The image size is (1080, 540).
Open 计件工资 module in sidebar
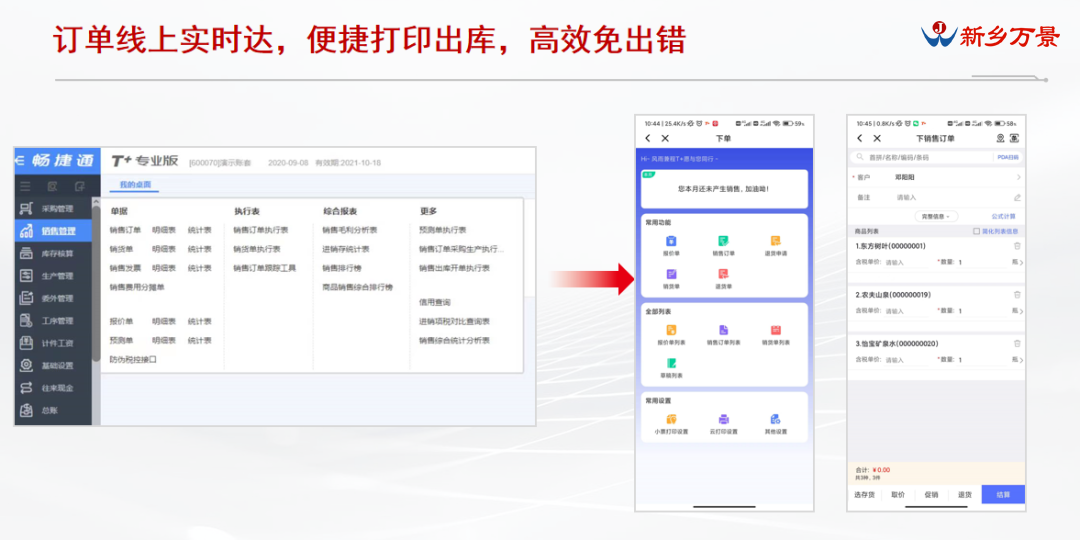click(53, 343)
